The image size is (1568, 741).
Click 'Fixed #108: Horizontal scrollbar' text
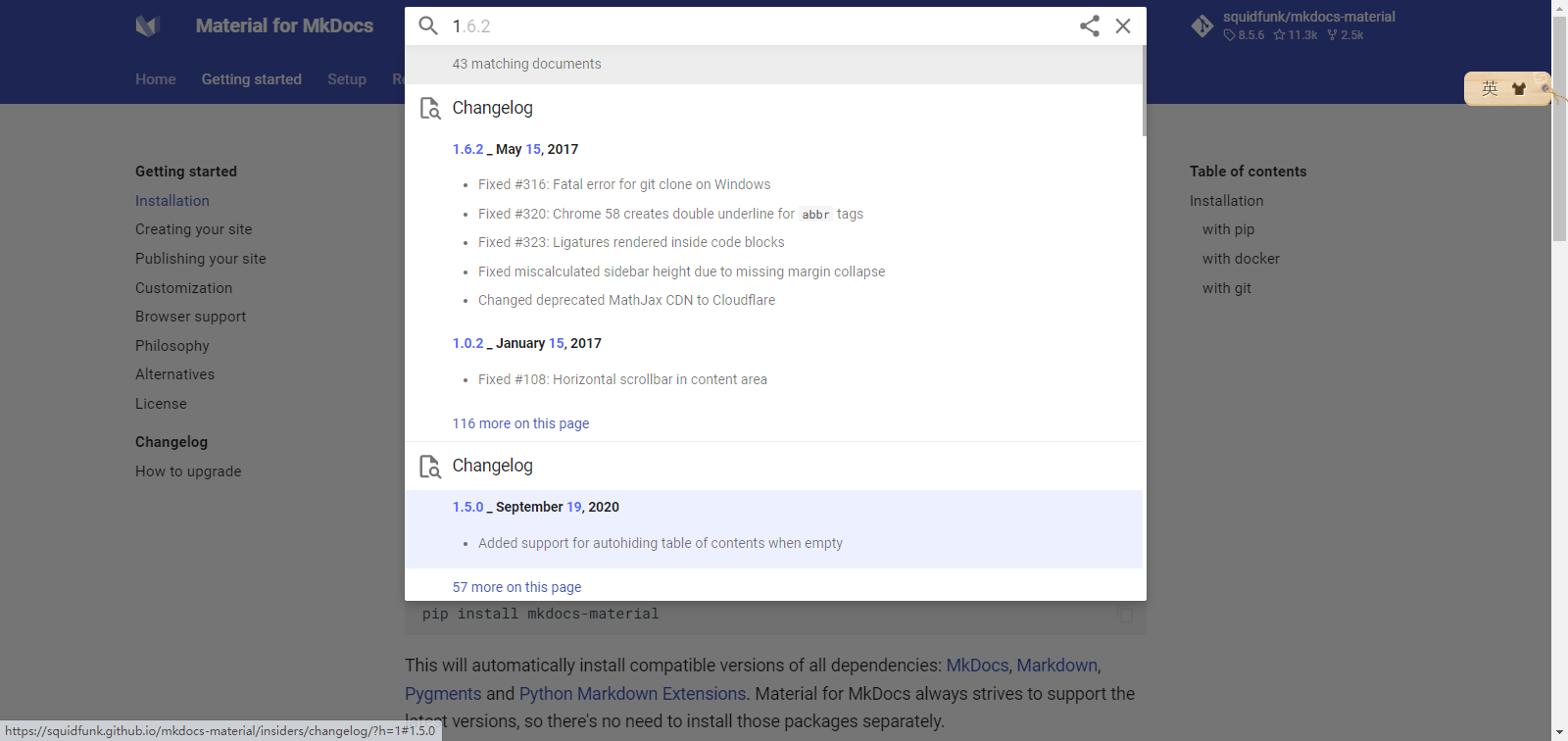(x=622, y=379)
